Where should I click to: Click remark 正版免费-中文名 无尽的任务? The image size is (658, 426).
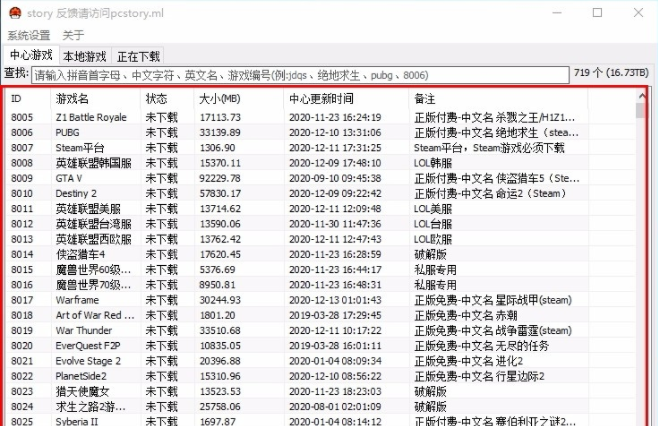[481, 346]
